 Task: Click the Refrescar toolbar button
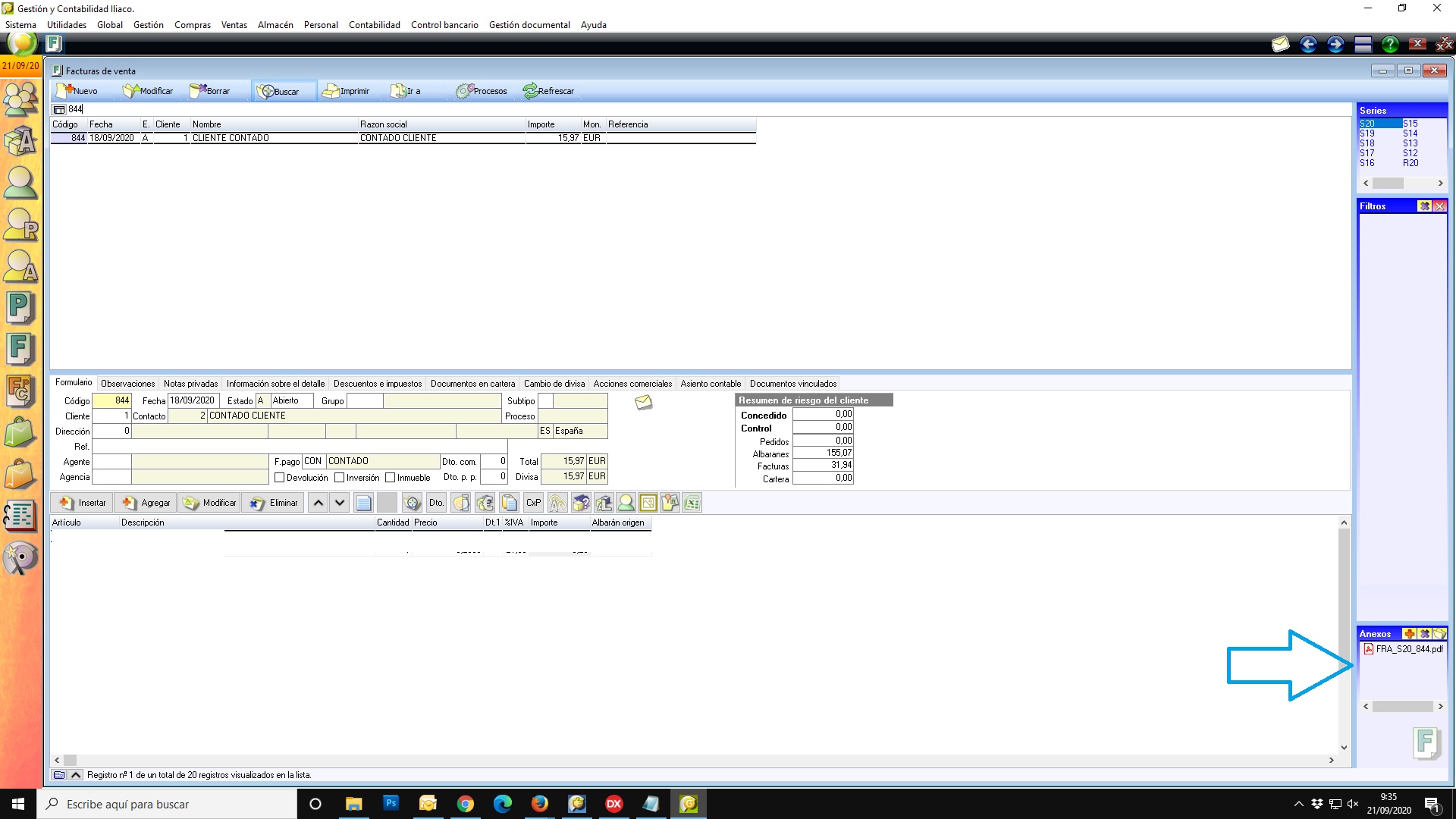pyautogui.click(x=549, y=91)
